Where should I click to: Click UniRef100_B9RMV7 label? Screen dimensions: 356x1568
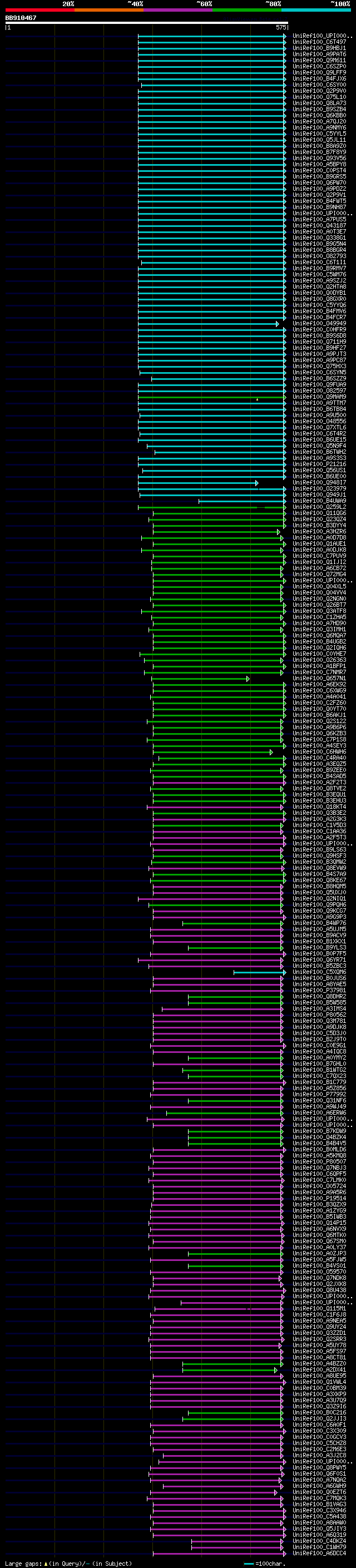click(319, 269)
